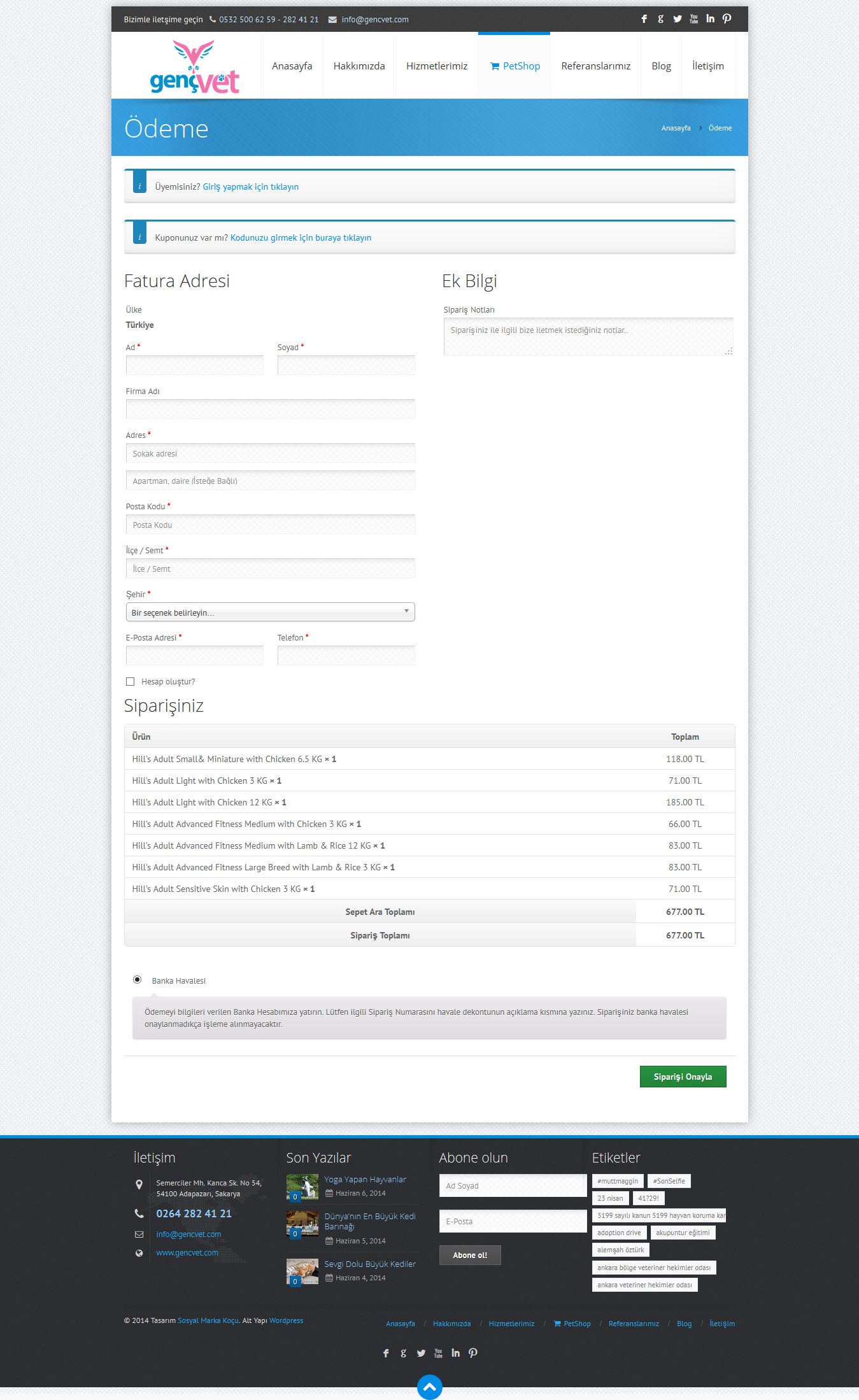Click the envelope icon beside info@gencvet.com in header
The height and width of the screenshot is (1400, 859).
[x=332, y=19]
